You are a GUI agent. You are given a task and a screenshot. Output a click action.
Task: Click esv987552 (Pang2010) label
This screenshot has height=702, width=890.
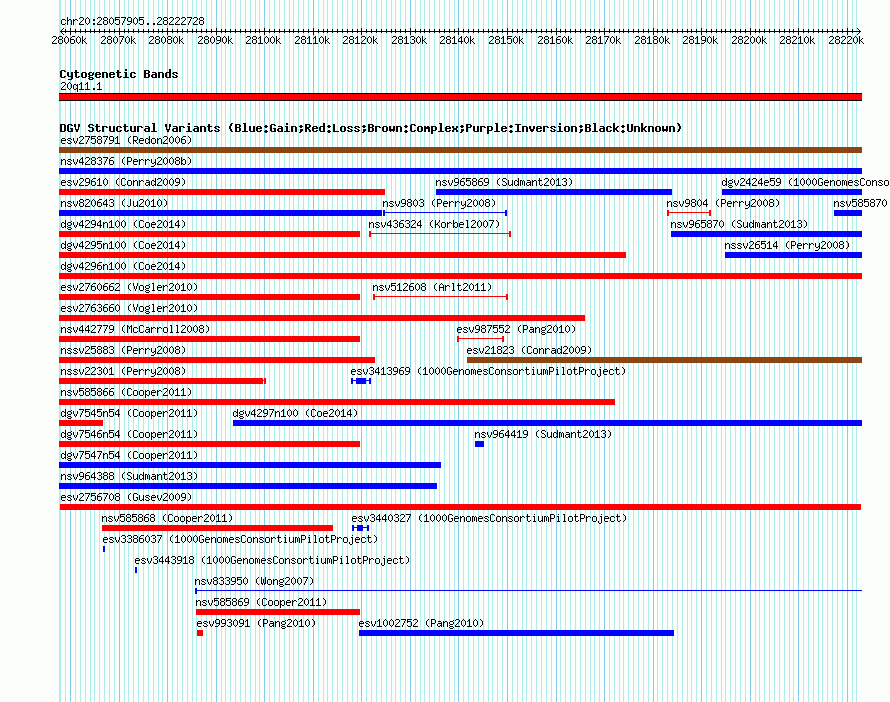tap(516, 329)
